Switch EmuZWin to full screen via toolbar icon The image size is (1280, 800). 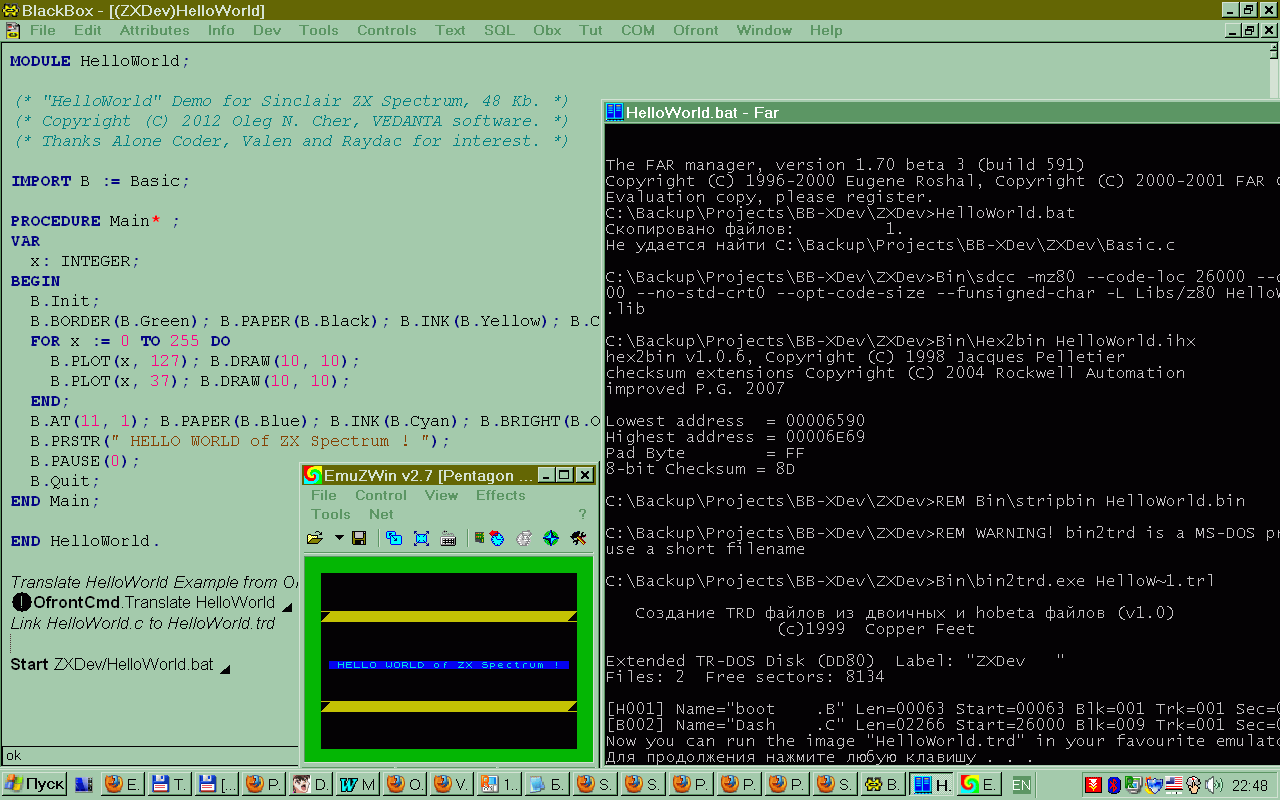click(x=421, y=538)
